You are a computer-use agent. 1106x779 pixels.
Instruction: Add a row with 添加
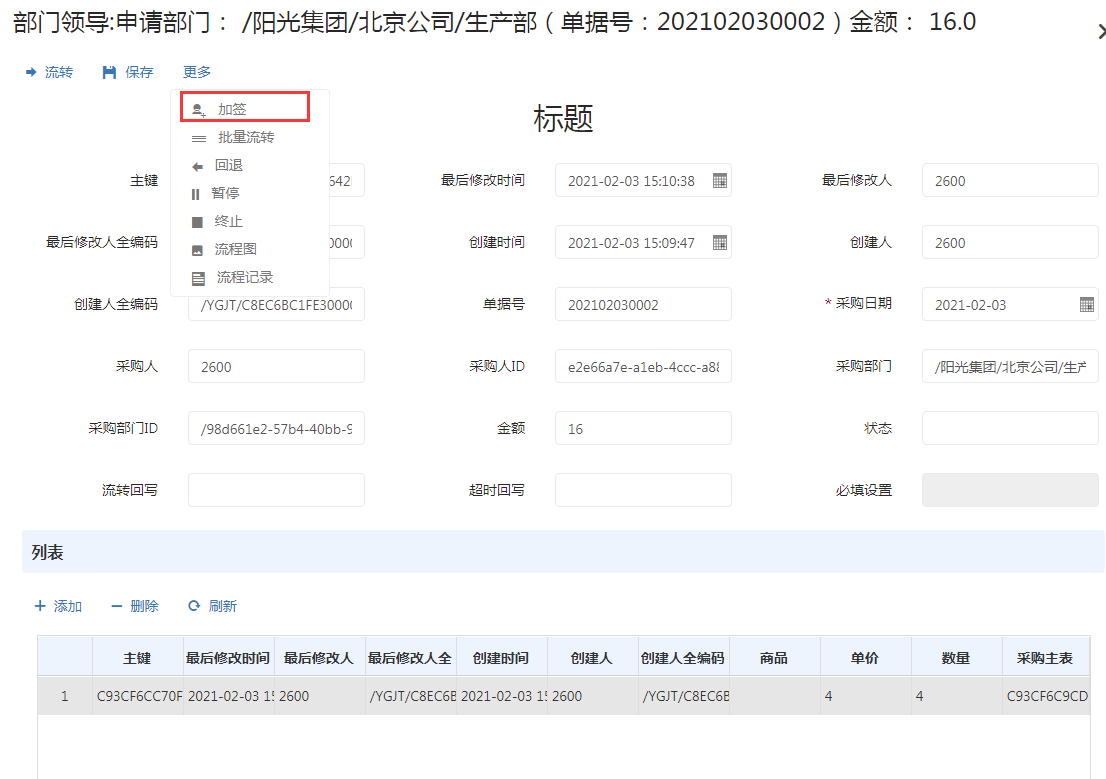[x=58, y=606]
